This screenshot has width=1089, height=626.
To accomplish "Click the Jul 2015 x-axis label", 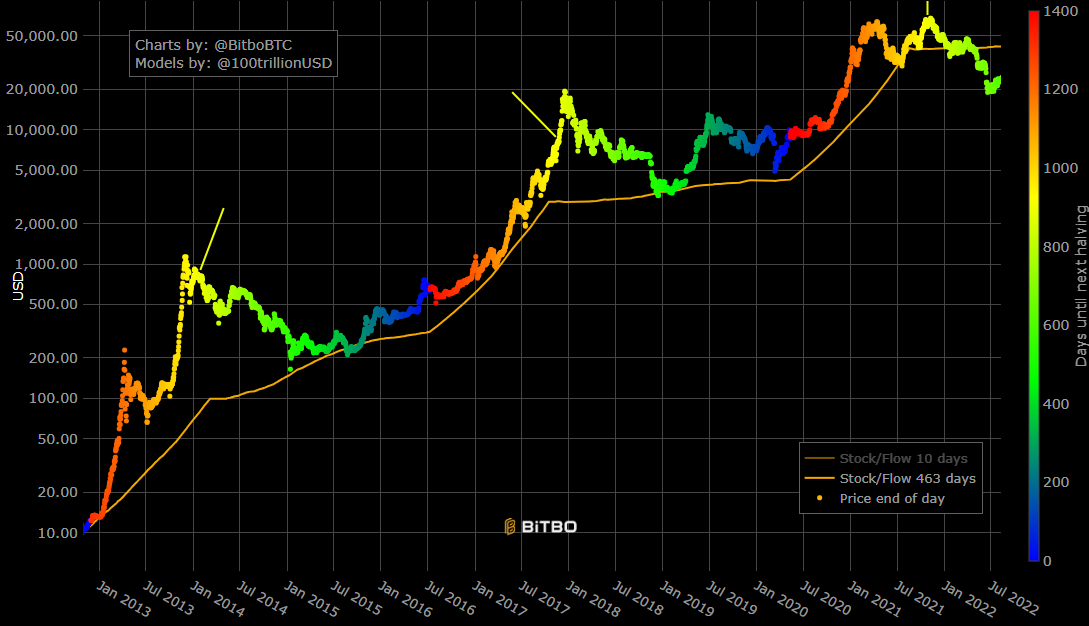I will (357, 599).
